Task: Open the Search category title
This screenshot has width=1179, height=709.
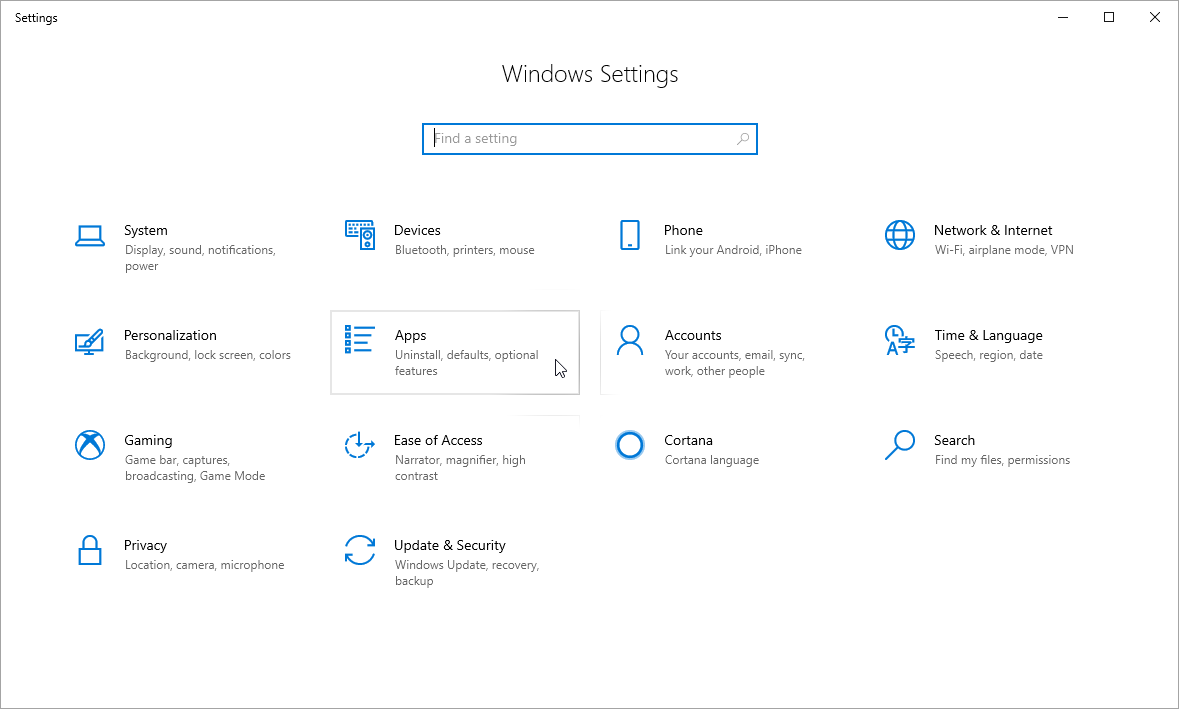Action: click(x=954, y=441)
